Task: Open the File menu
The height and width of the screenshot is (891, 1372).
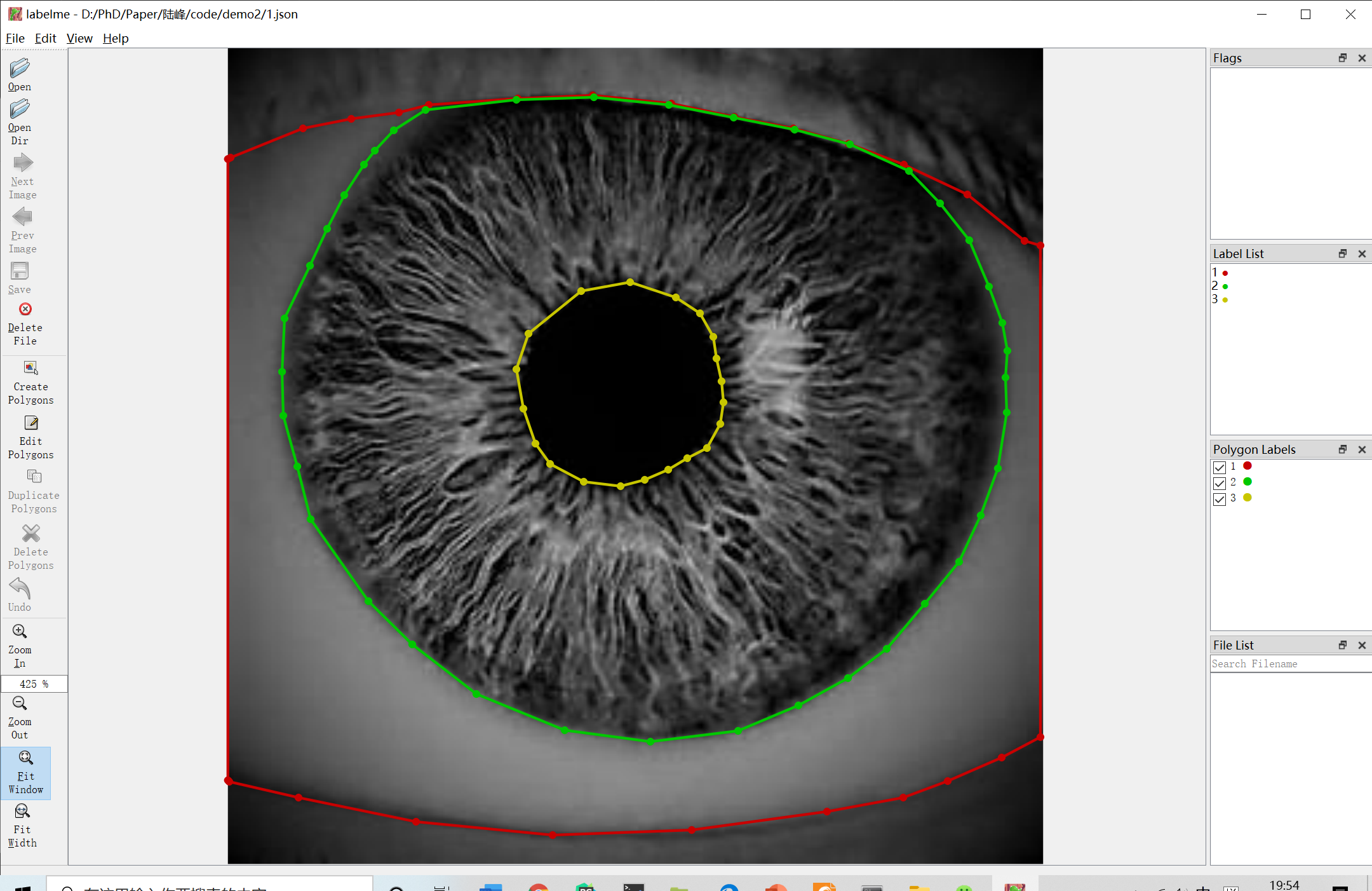Action: pyautogui.click(x=15, y=38)
